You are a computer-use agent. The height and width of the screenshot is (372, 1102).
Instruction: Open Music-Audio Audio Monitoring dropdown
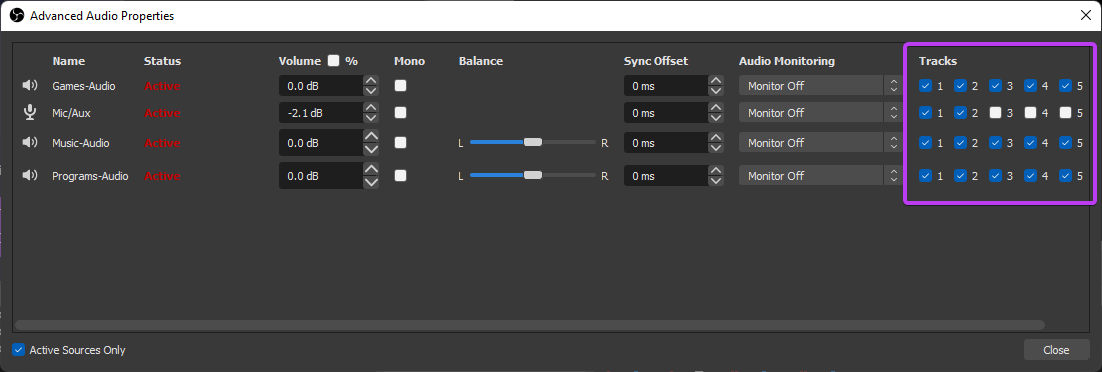pos(820,143)
